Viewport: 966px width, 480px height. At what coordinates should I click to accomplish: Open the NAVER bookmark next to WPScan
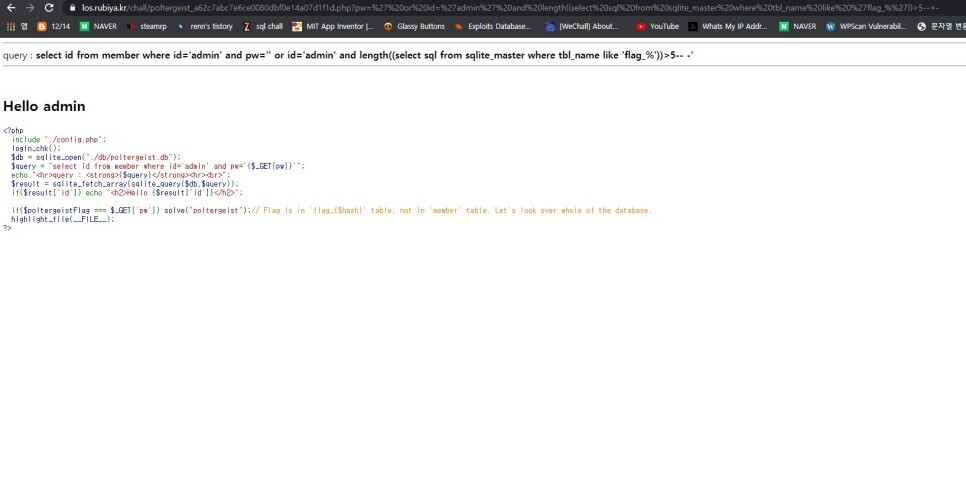(x=798, y=26)
